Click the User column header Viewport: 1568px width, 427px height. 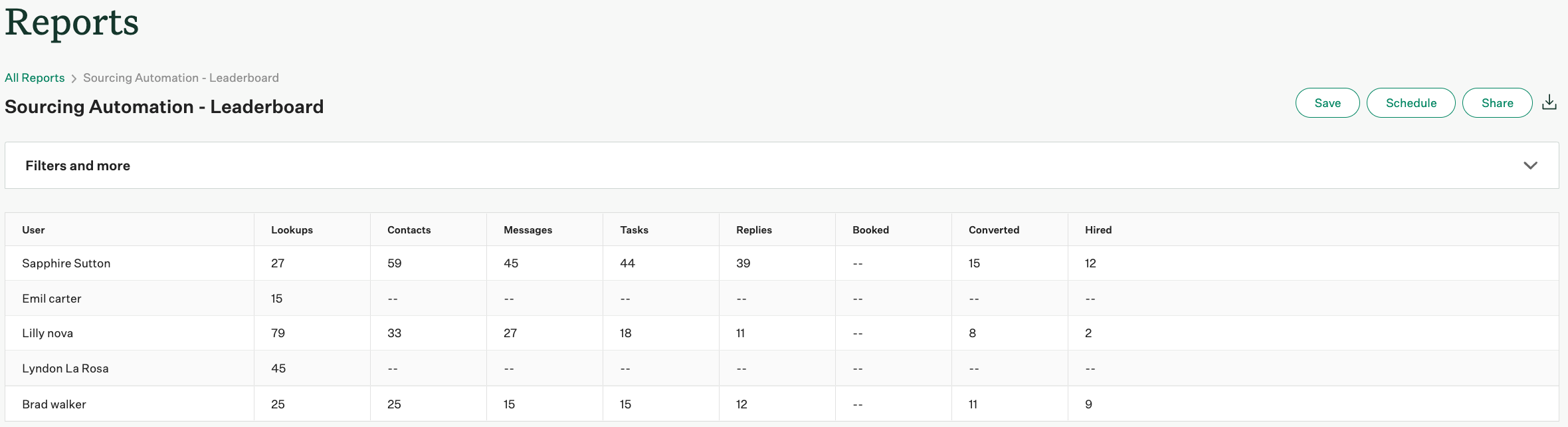coord(33,230)
